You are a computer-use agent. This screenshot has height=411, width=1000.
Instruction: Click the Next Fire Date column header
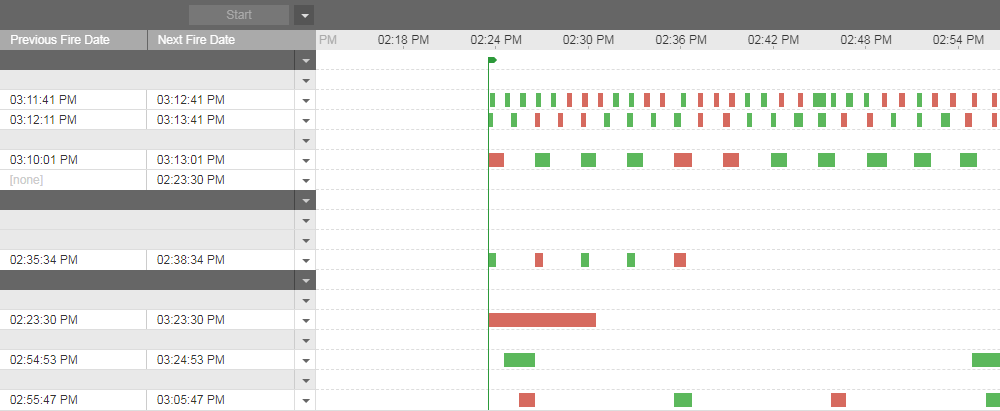point(196,40)
